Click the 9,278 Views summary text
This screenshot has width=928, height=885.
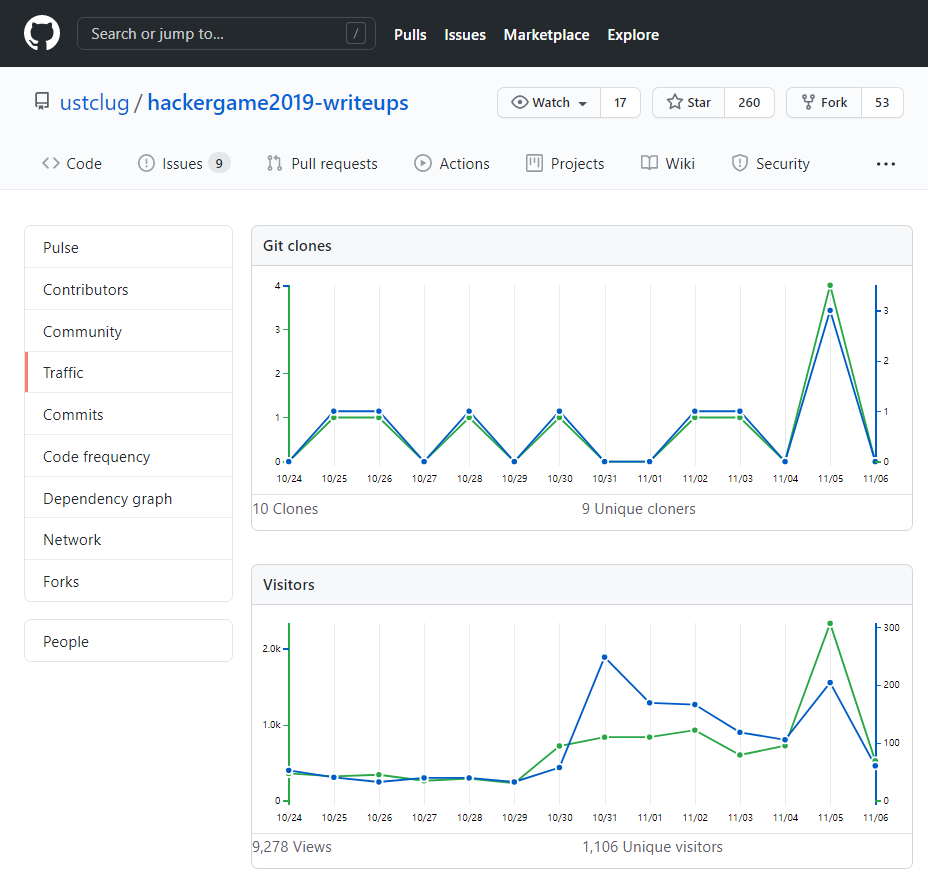click(x=292, y=847)
